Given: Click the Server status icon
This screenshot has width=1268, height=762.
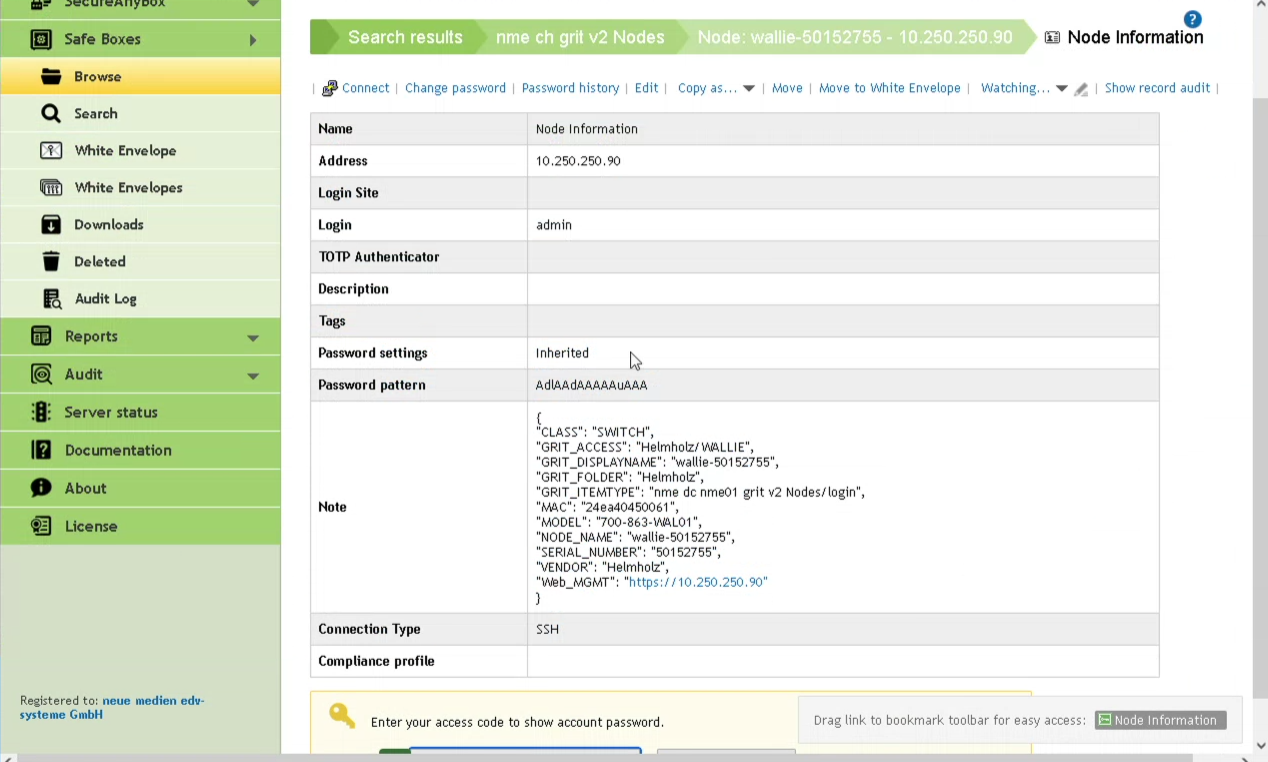Looking at the screenshot, I should point(41,412).
